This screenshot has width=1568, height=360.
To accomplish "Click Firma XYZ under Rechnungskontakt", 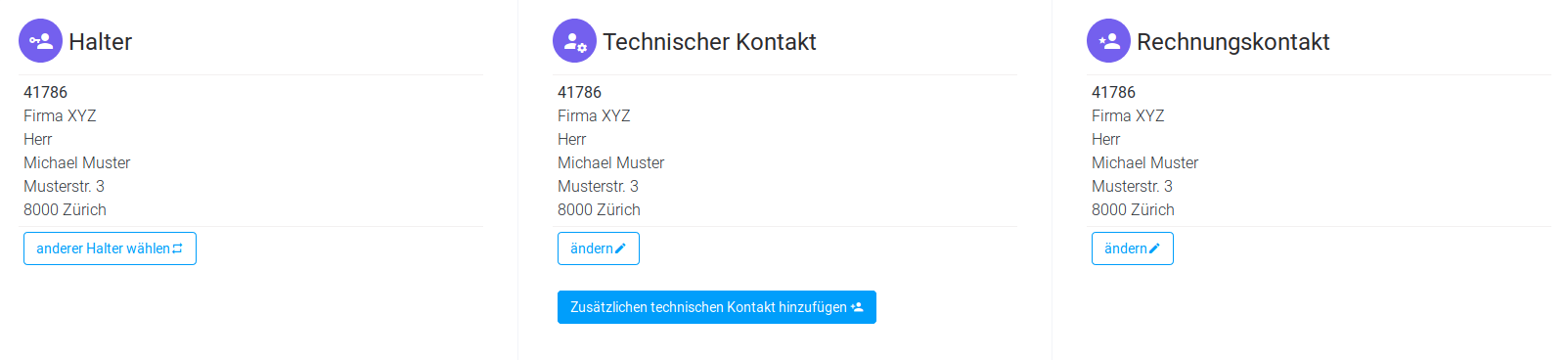I will 1128,115.
